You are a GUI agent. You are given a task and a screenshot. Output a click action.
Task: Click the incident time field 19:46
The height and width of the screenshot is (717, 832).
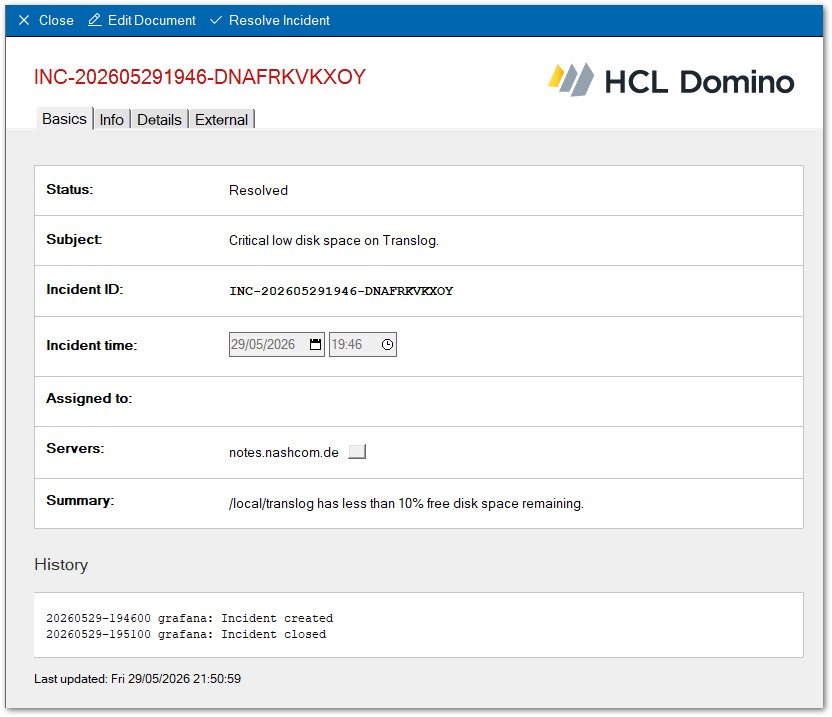pos(362,344)
